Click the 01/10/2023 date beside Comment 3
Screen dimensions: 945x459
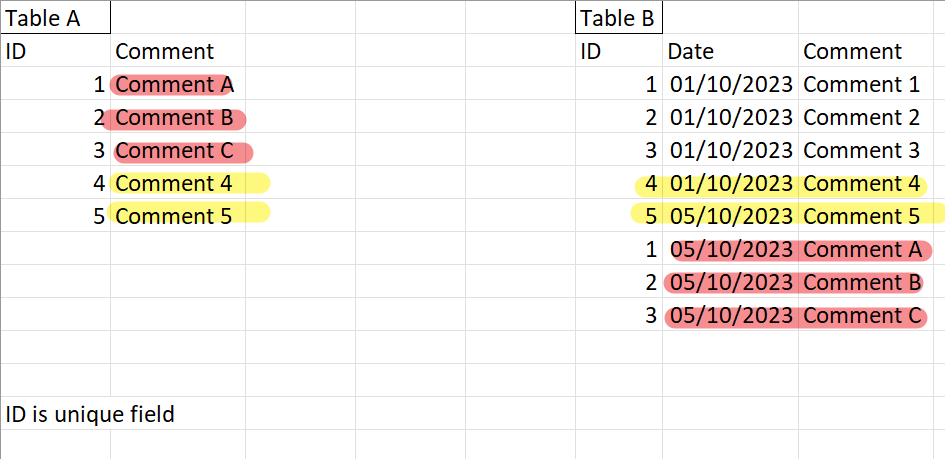(730, 150)
